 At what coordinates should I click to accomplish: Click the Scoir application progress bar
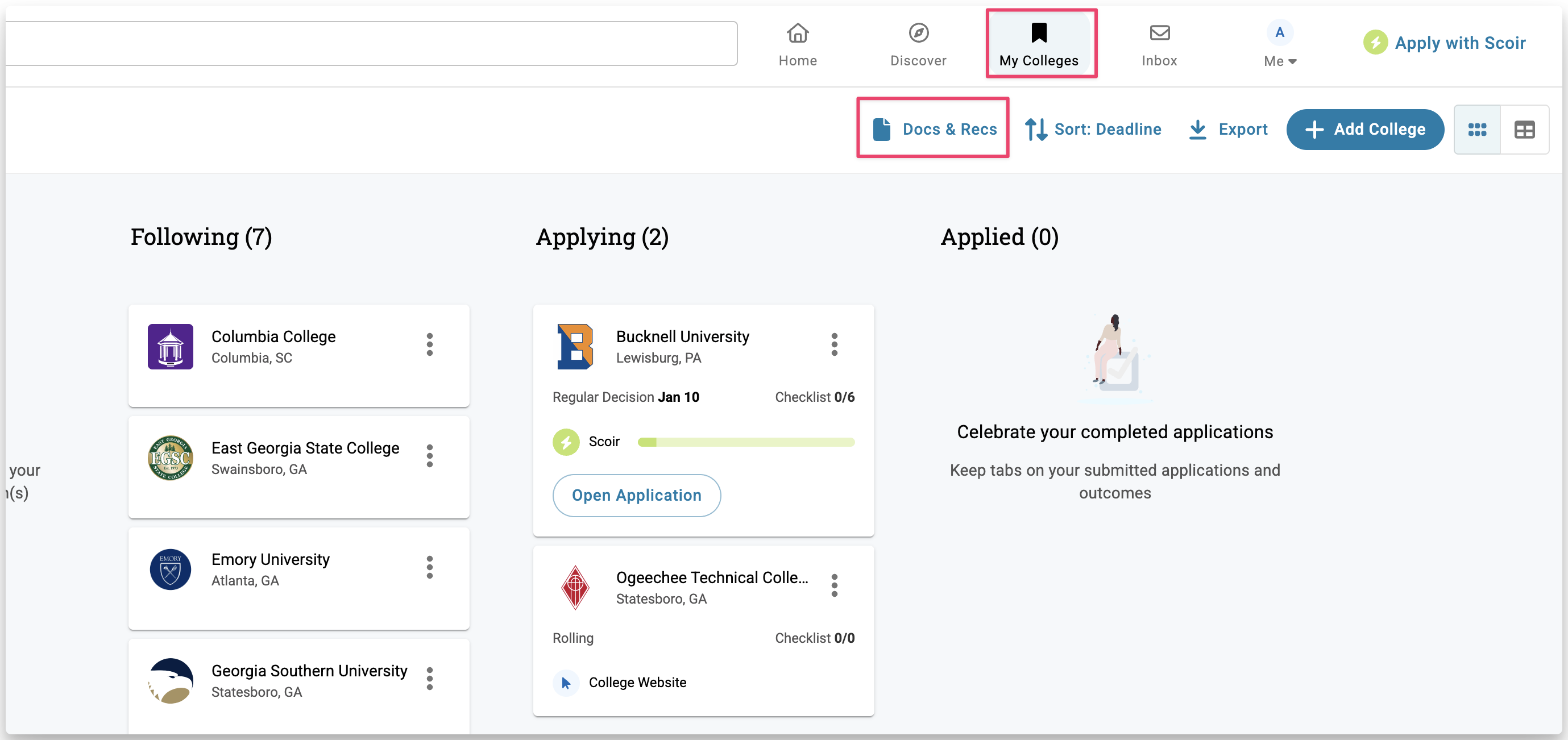coord(746,442)
